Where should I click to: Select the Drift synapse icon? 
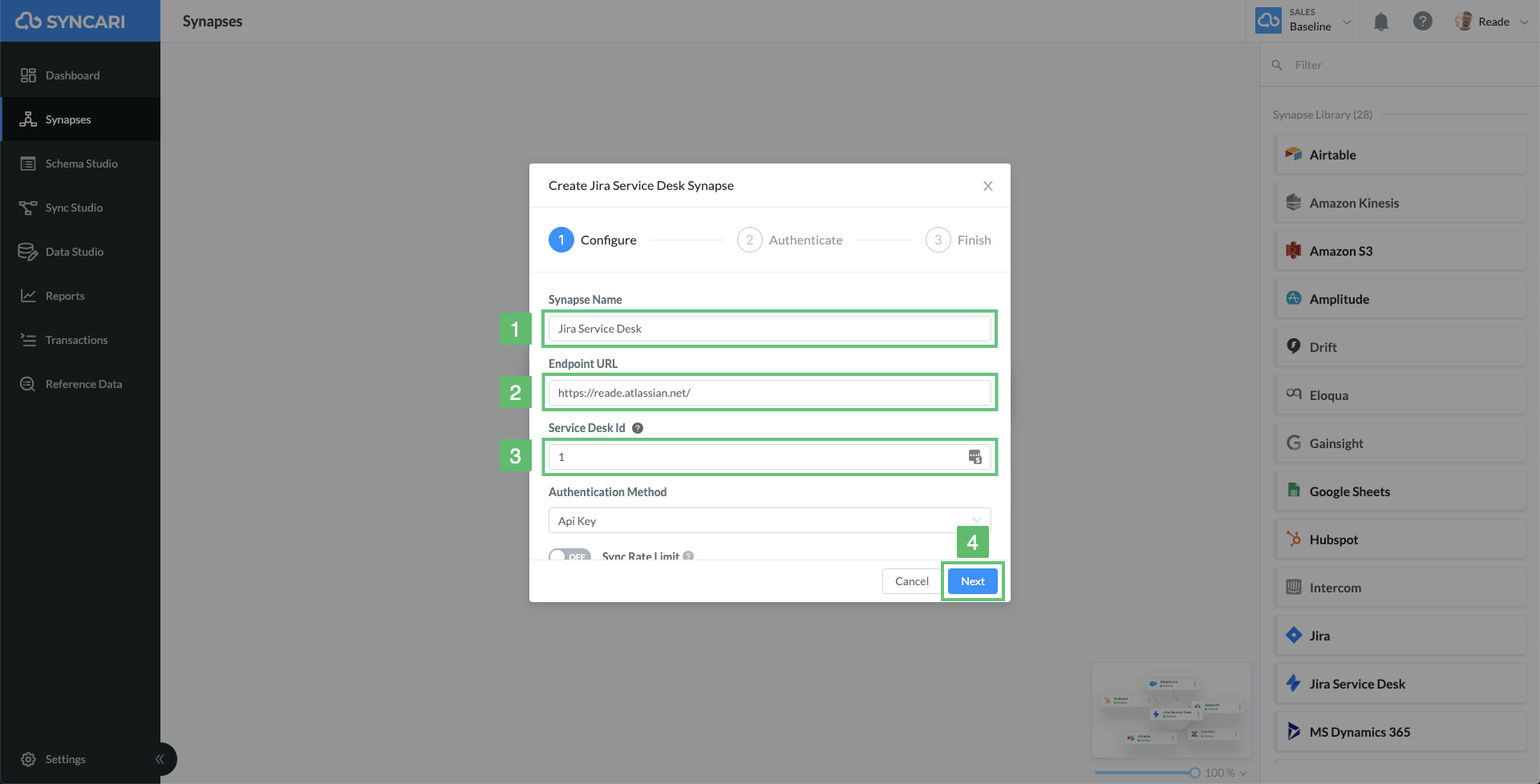coord(1294,346)
